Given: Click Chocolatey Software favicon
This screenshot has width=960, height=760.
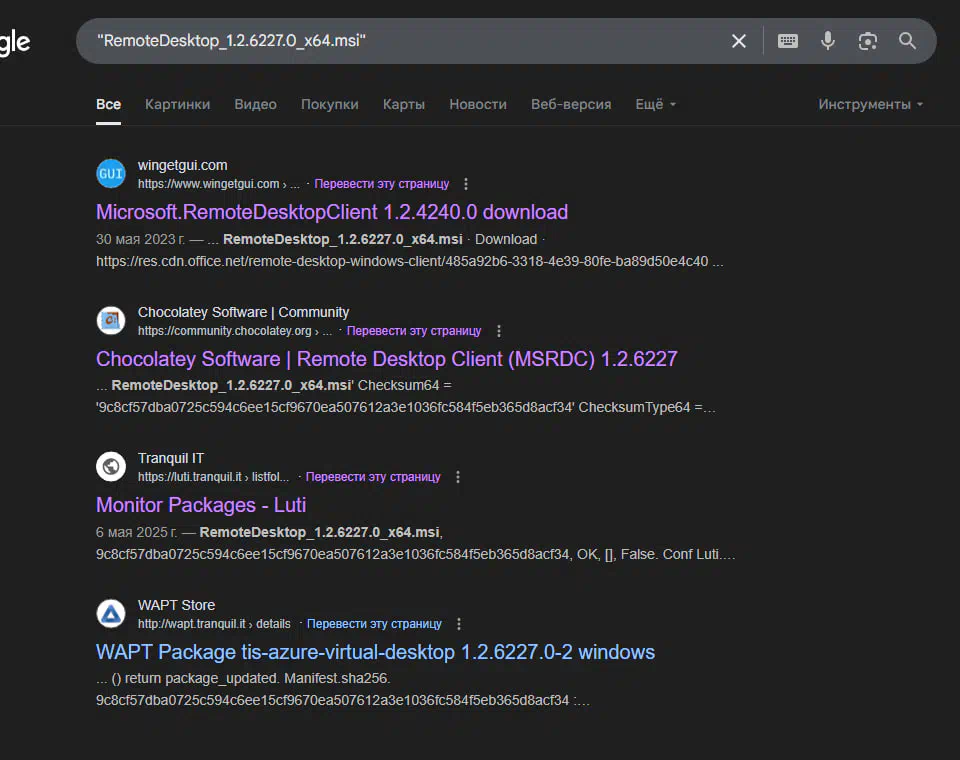Looking at the screenshot, I should tap(111, 320).
